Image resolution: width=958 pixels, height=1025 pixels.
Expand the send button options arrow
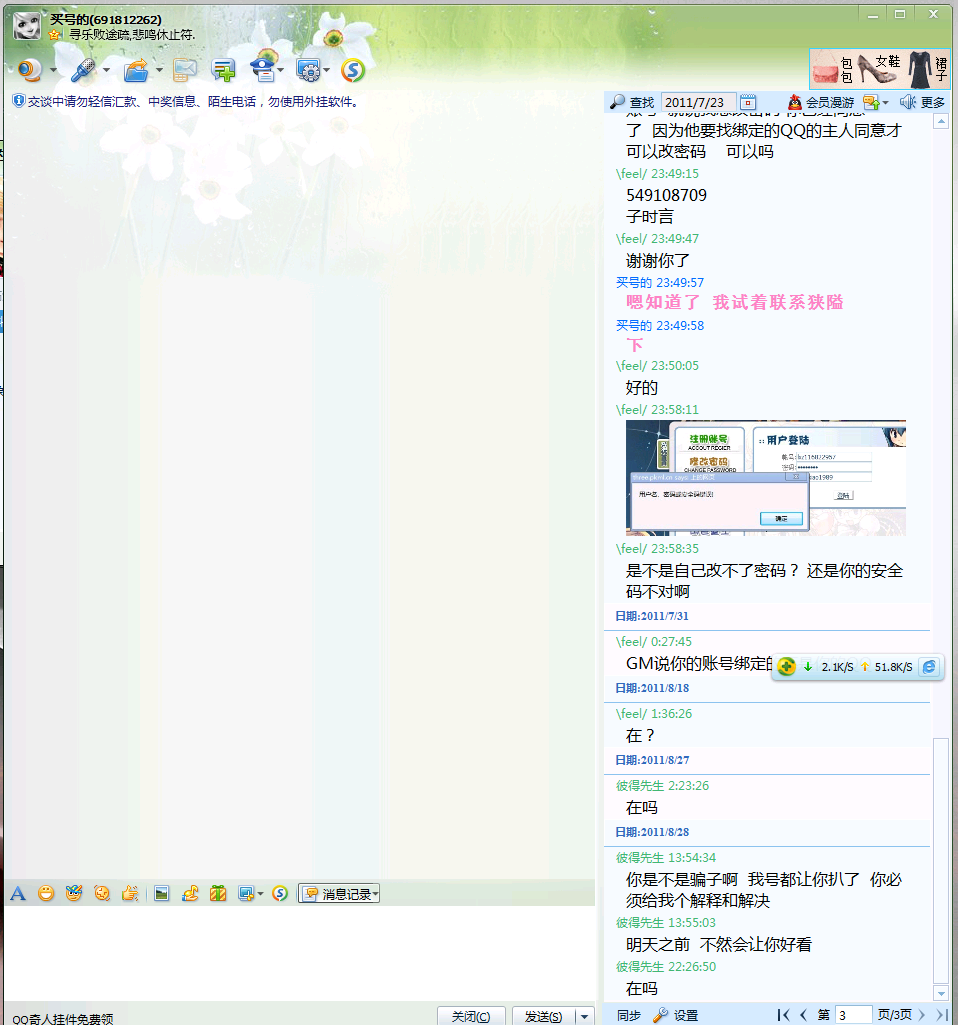(x=585, y=1016)
